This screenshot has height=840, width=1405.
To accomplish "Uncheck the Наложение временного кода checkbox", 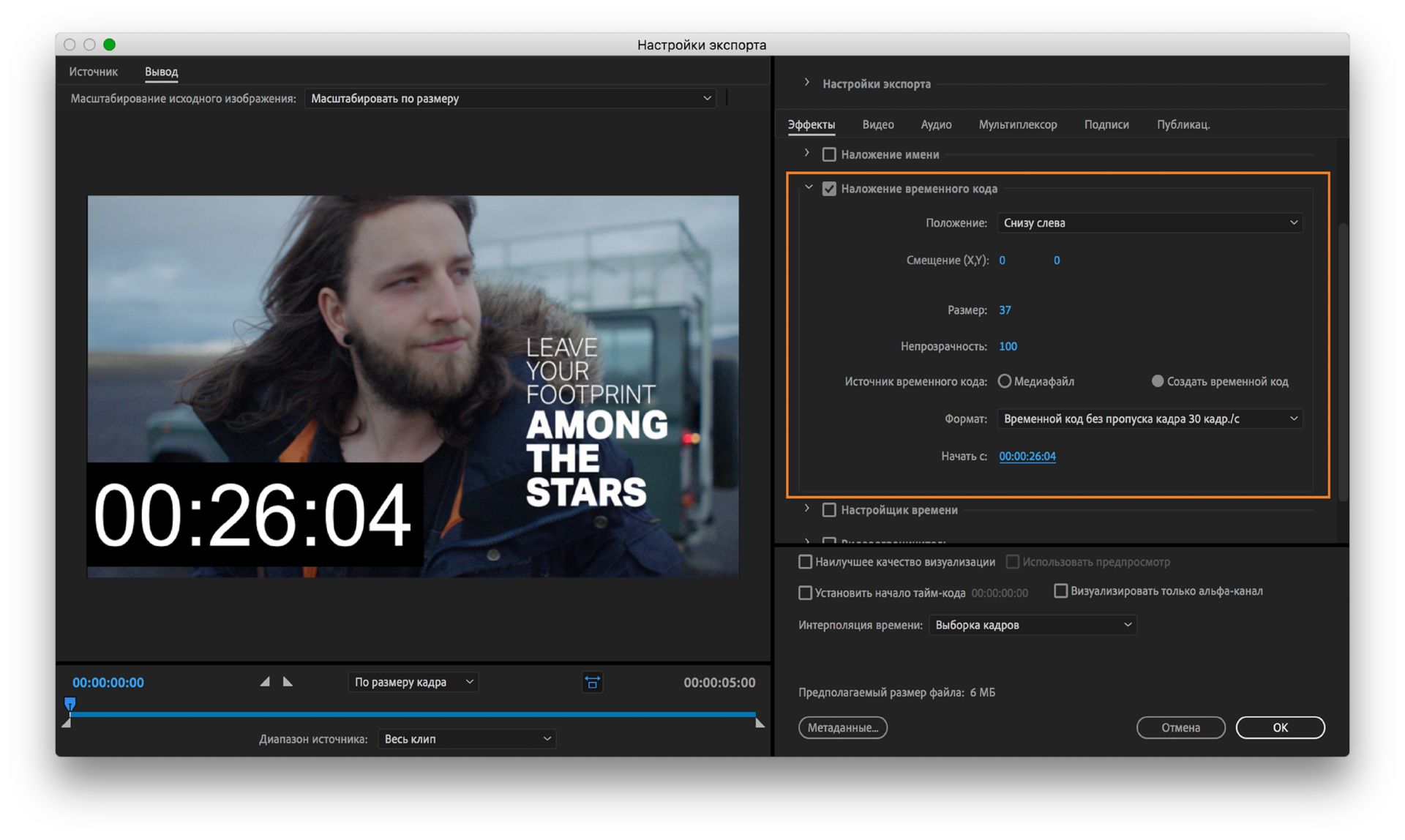I will [829, 189].
